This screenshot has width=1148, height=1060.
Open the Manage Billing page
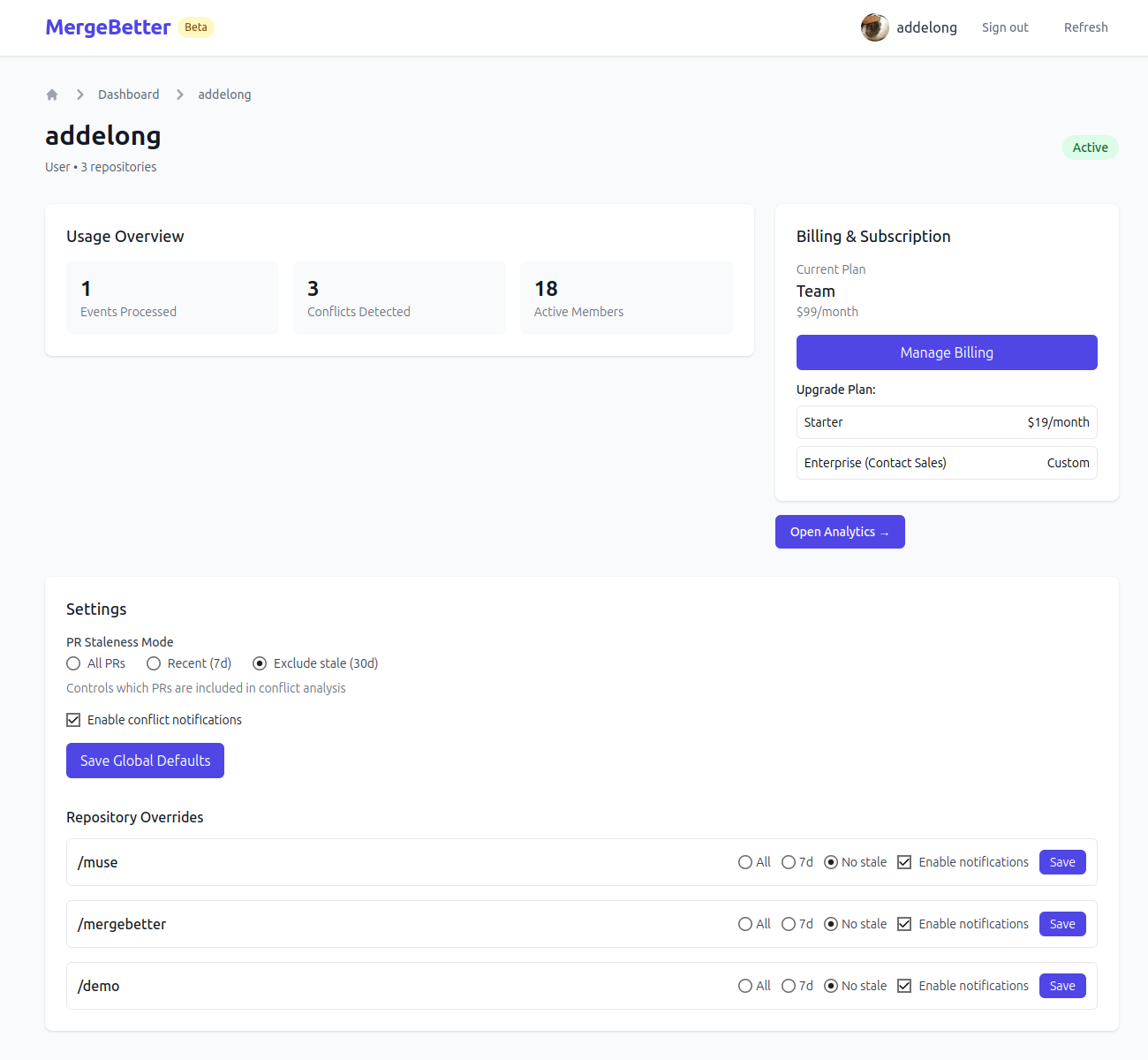click(947, 352)
